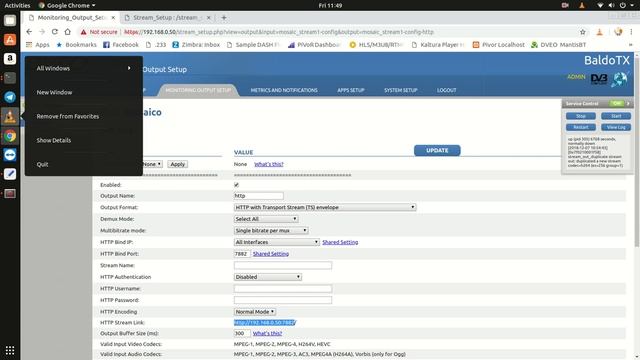Image resolution: width=640 pixels, height=360 pixels.
Task: Go back with the browser back arrow
Action: (29, 32)
